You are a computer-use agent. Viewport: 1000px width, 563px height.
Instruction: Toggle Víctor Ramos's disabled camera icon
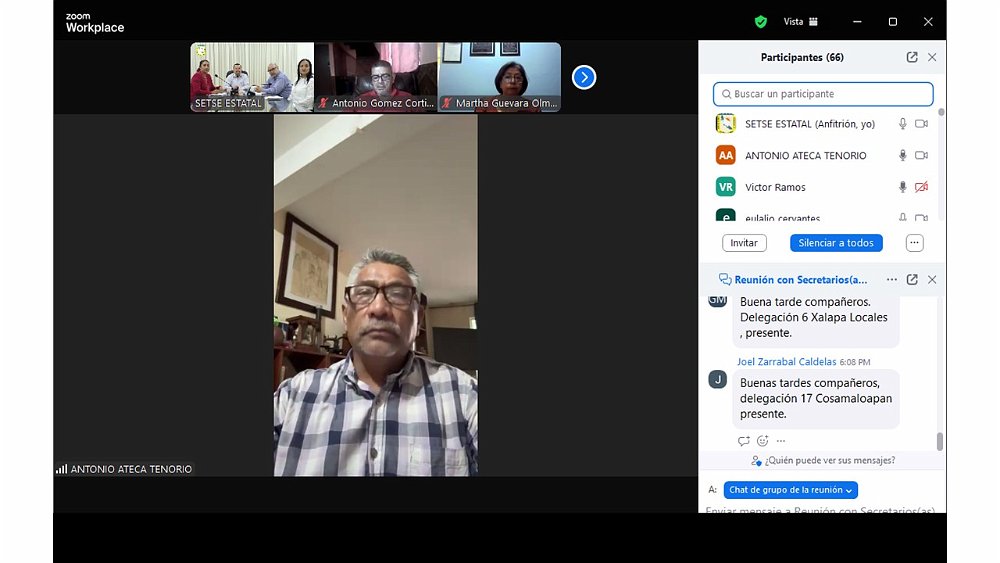tap(921, 187)
